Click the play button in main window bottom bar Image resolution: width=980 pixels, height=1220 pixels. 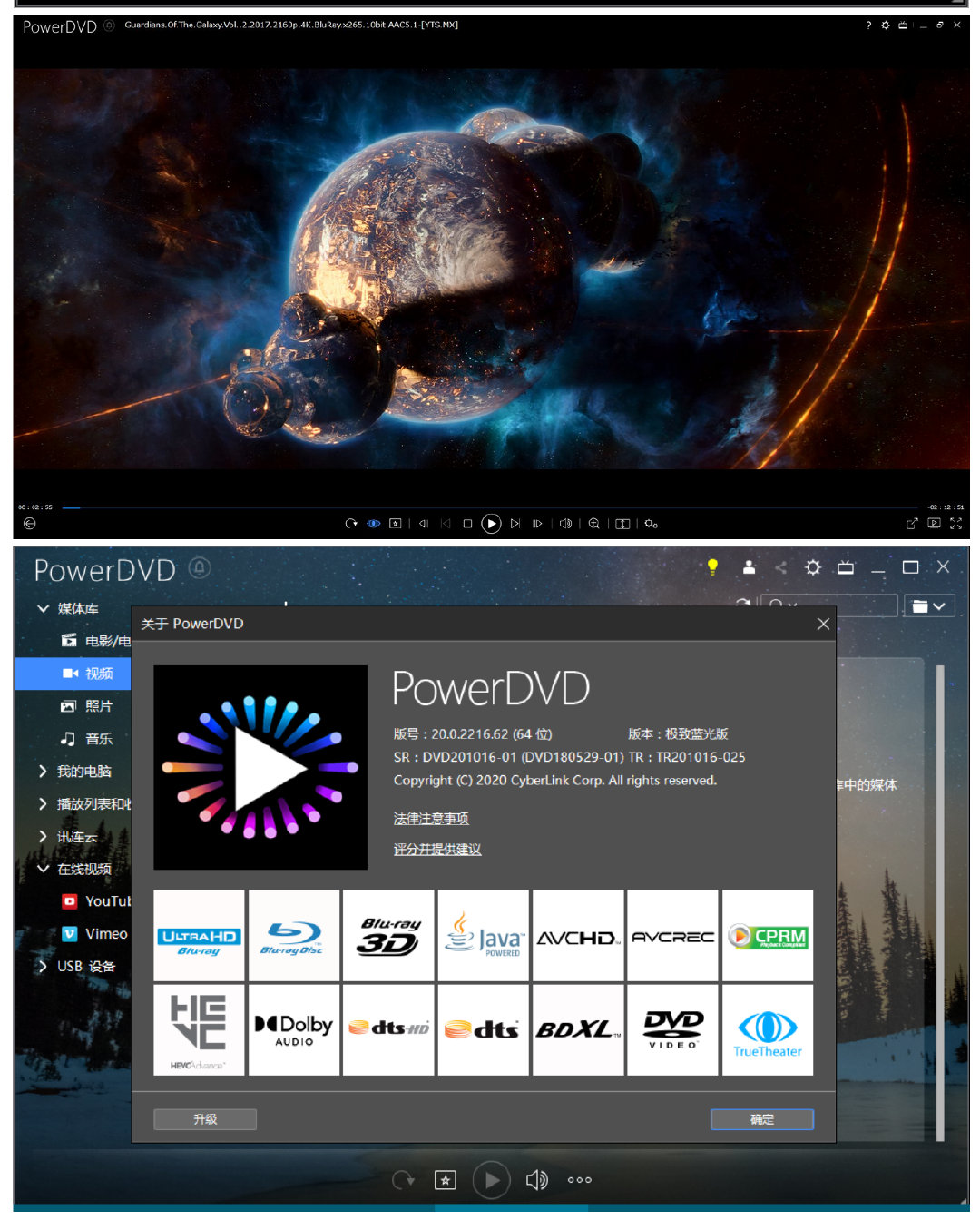tap(492, 1180)
